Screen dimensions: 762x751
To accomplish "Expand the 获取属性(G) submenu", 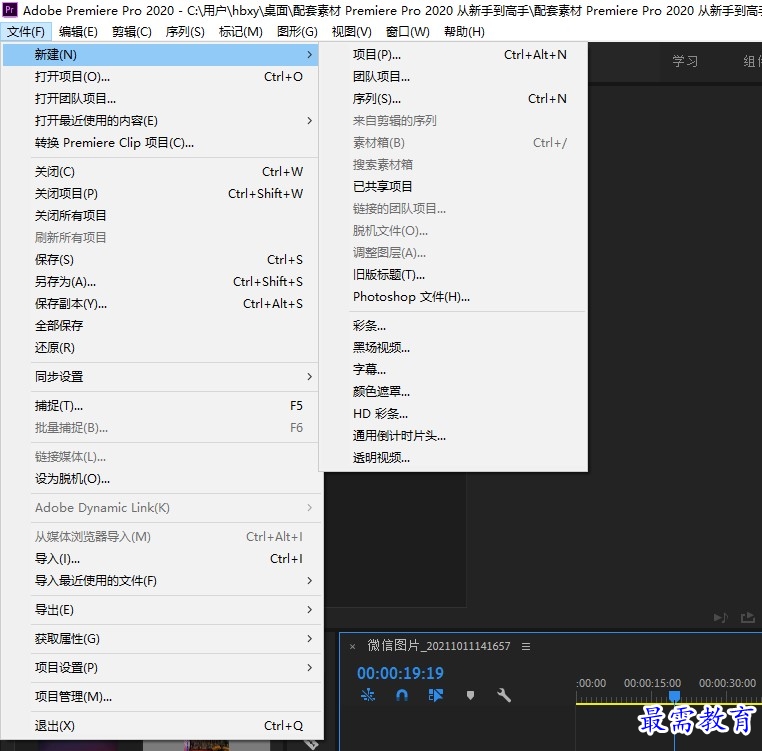I will click(310, 639).
